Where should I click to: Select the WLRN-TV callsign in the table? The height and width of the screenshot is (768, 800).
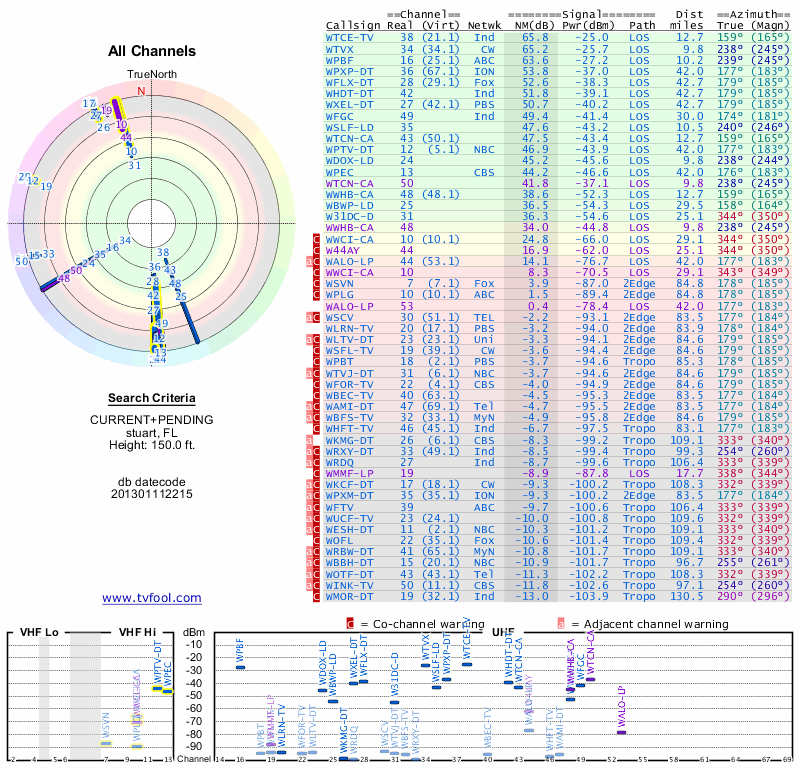[349, 329]
